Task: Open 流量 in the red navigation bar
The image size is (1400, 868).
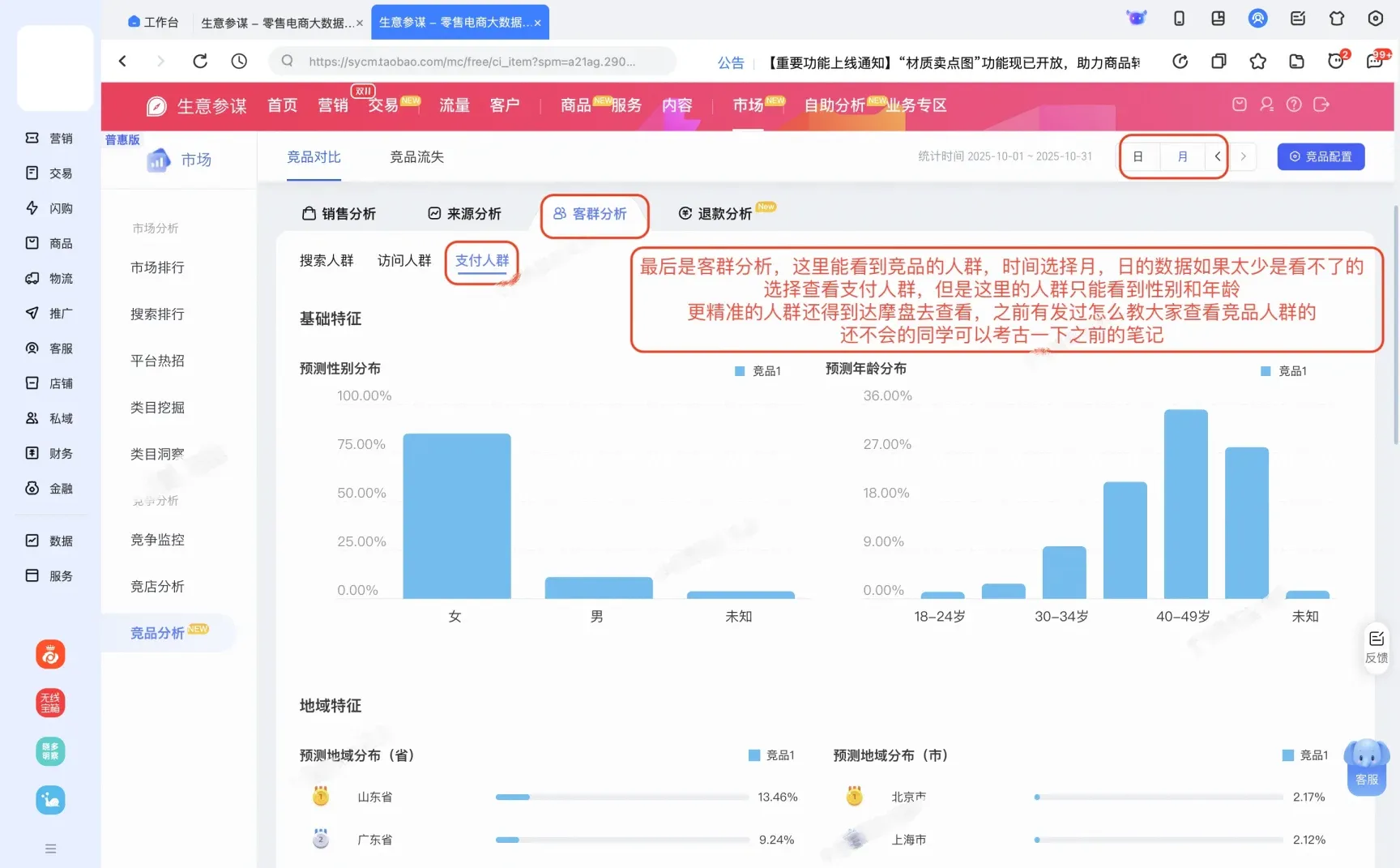Action: pyautogui.click(x=455, y=105)
